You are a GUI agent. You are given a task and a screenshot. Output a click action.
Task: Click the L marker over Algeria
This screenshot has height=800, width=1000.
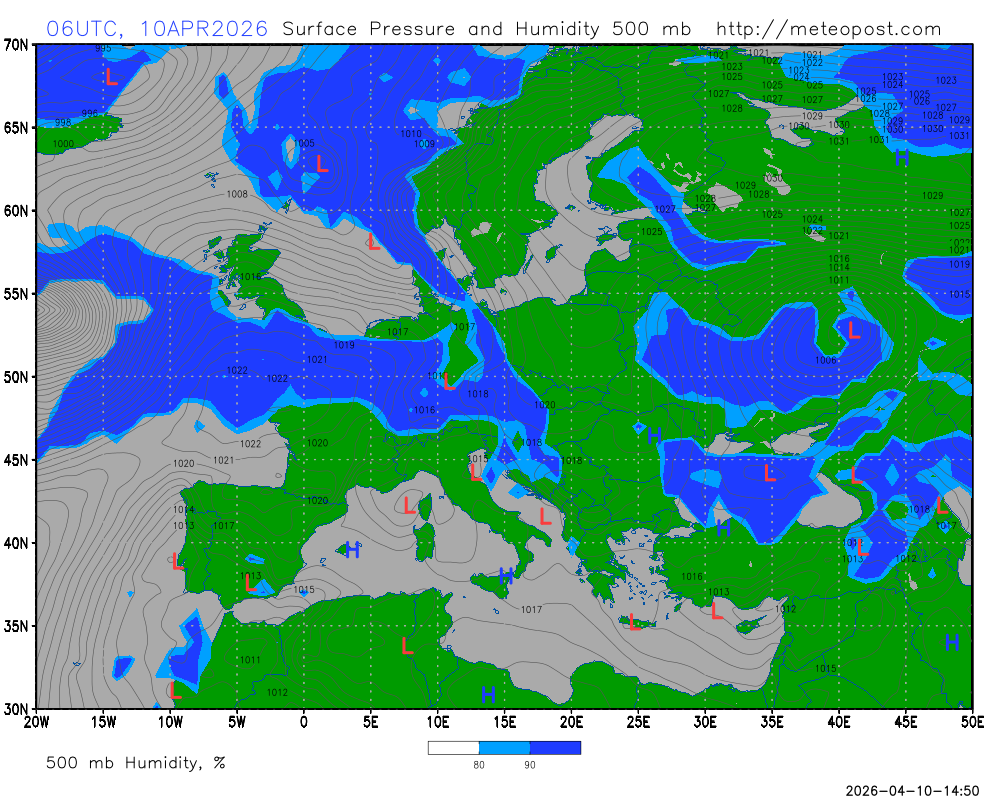407,646
